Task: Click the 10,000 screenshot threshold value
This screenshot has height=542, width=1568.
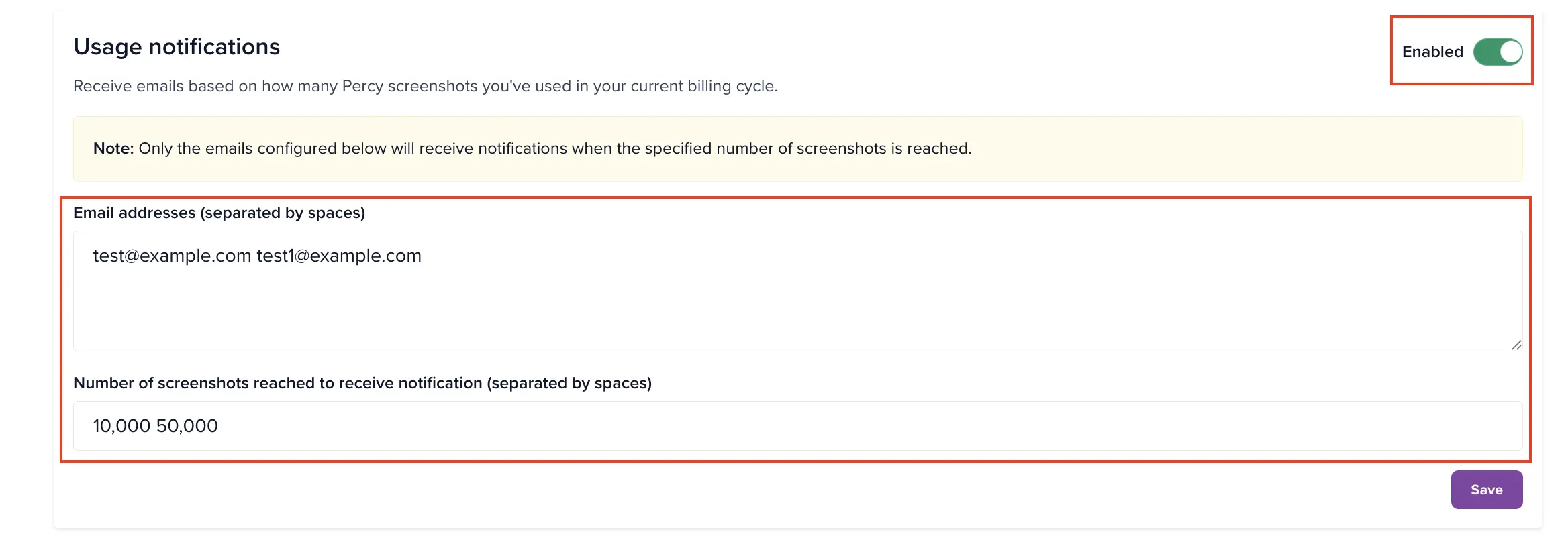Action: click(121, 426)
